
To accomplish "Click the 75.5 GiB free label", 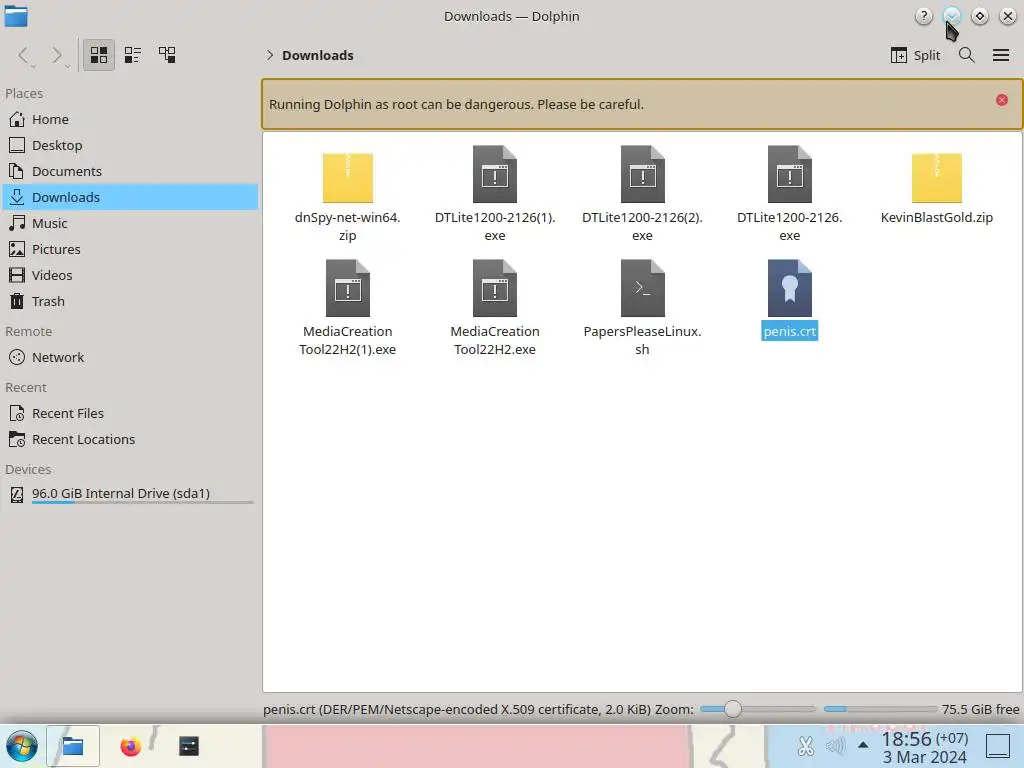I will point(980,709).
